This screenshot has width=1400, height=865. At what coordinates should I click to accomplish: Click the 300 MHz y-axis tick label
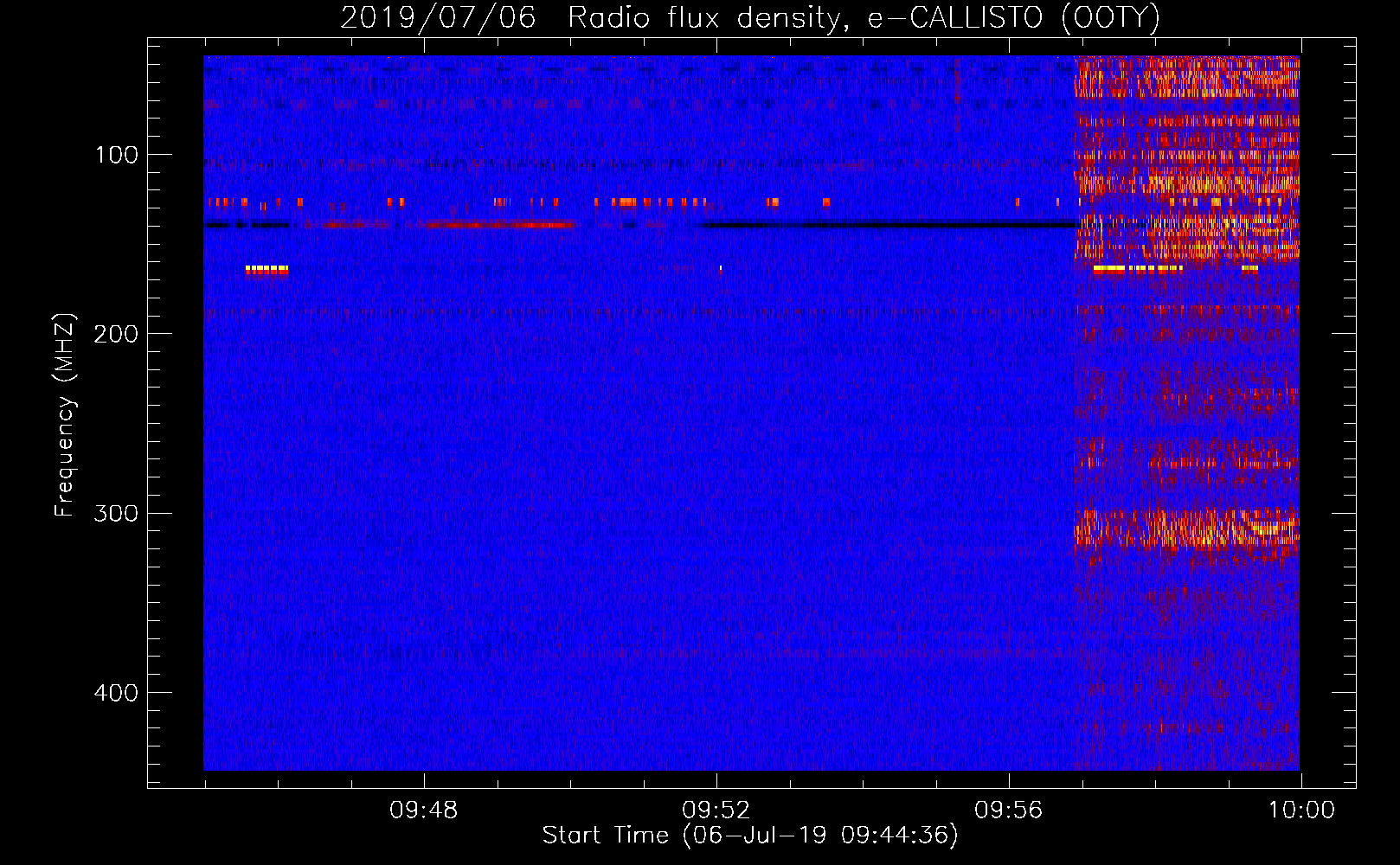[115, 513]
